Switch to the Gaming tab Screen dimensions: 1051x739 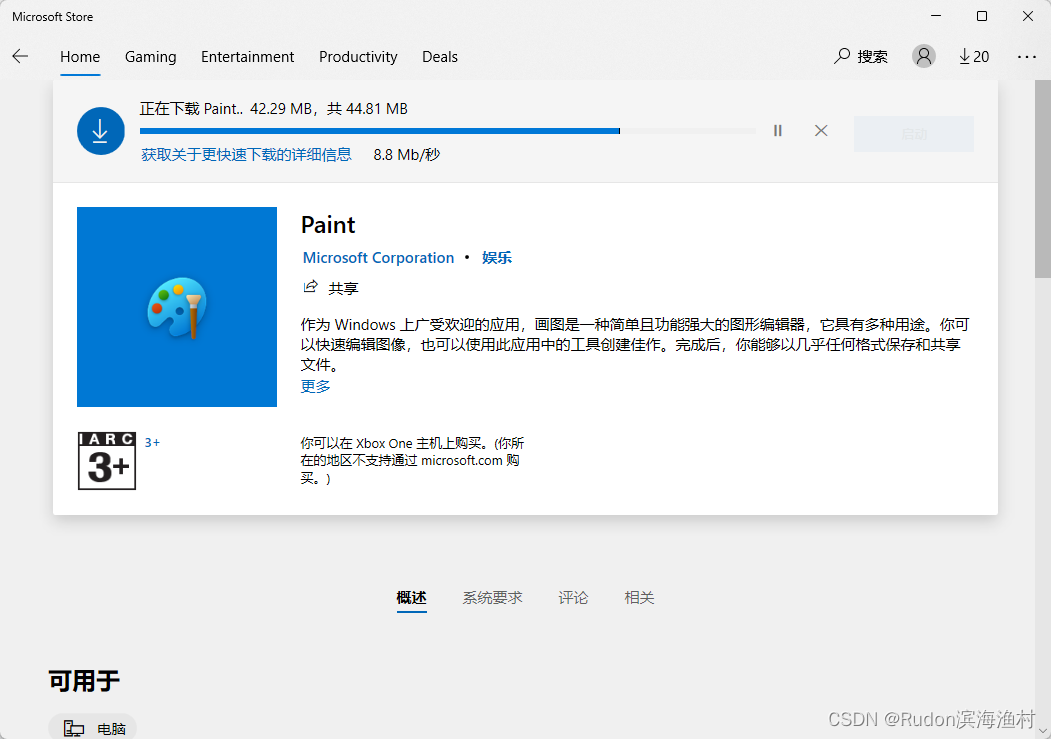pos(150,57)
